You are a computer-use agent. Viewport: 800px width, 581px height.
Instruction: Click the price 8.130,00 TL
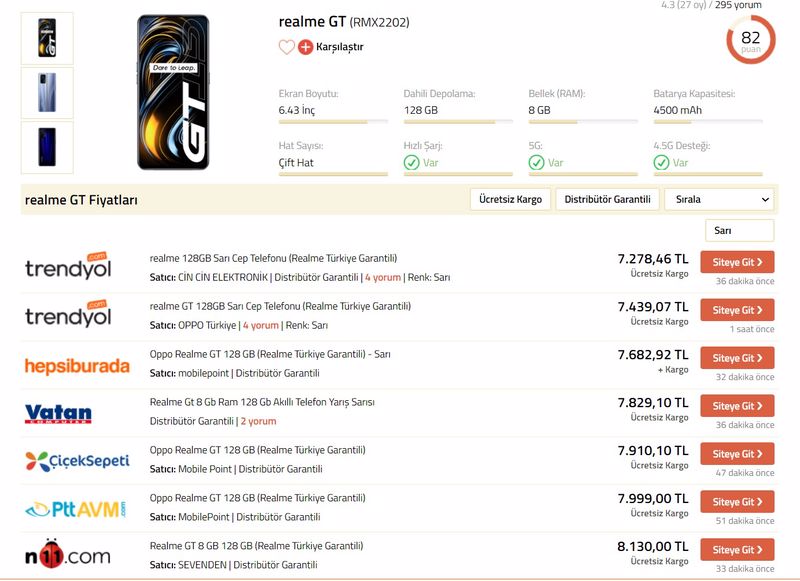click(653, 547)
